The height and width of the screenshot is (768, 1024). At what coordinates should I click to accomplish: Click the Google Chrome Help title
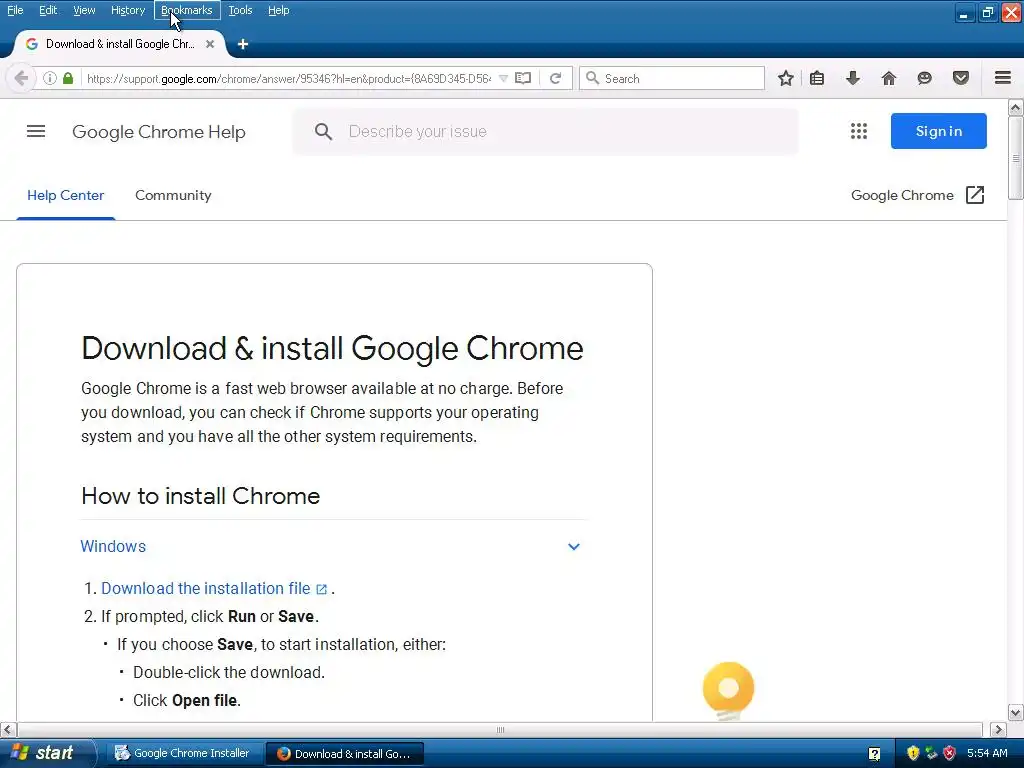159,132
